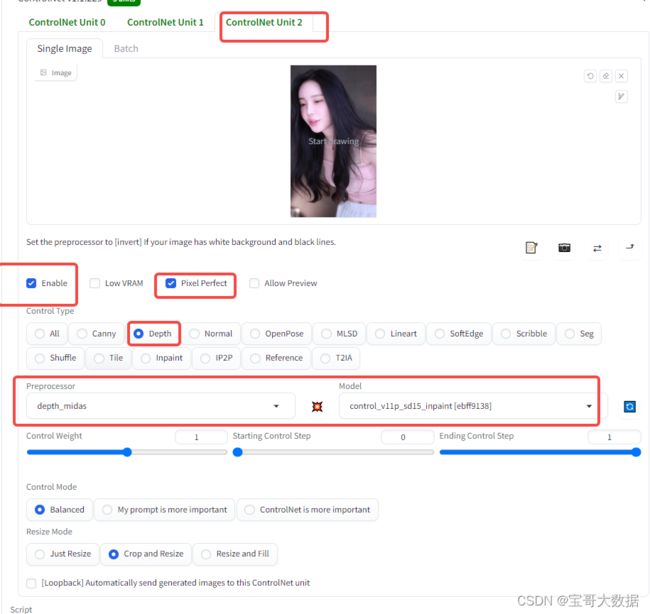Click the Ending Control Step value field

(x=614, y=437)
